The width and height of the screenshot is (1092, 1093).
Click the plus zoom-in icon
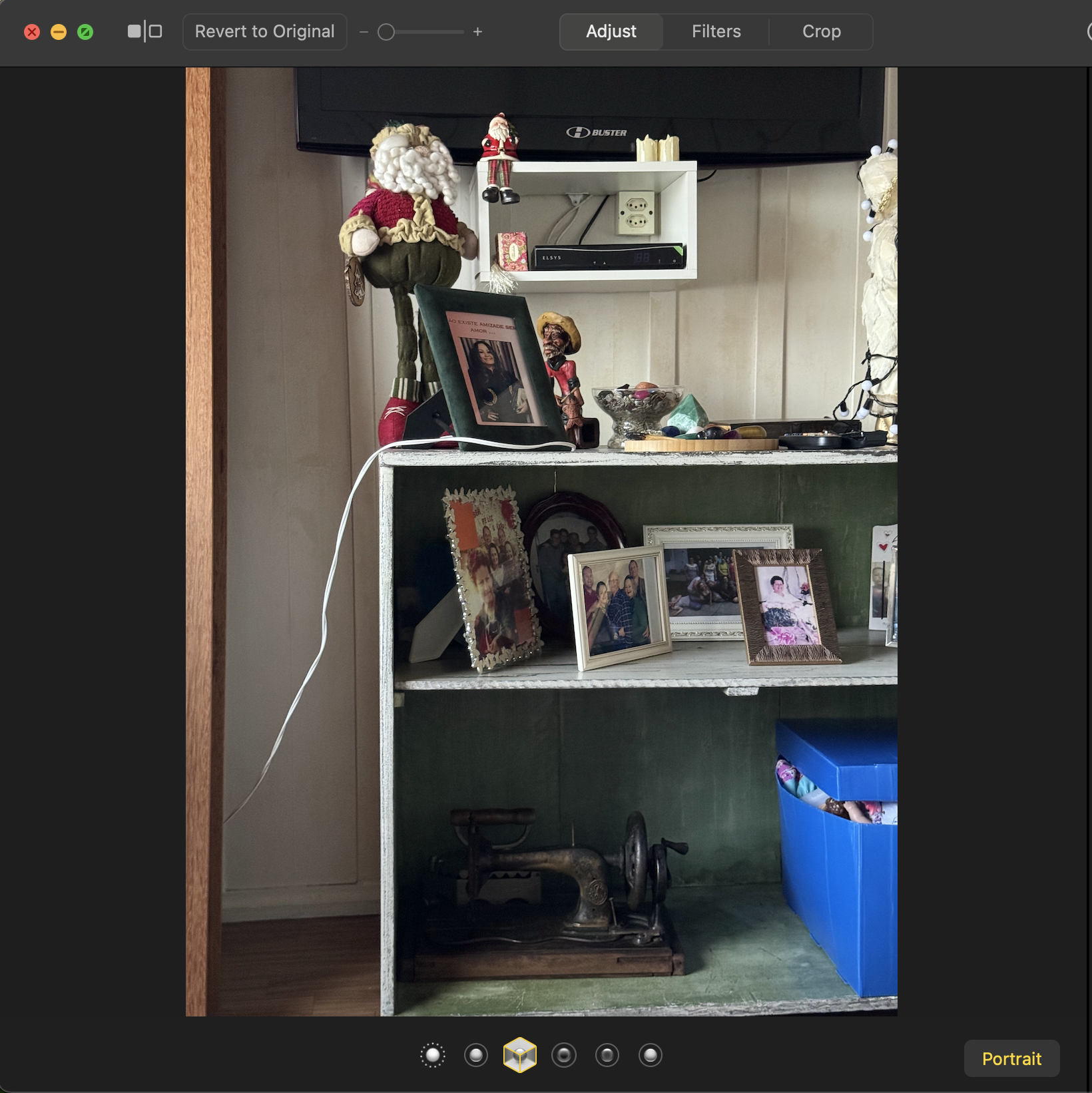477,32
